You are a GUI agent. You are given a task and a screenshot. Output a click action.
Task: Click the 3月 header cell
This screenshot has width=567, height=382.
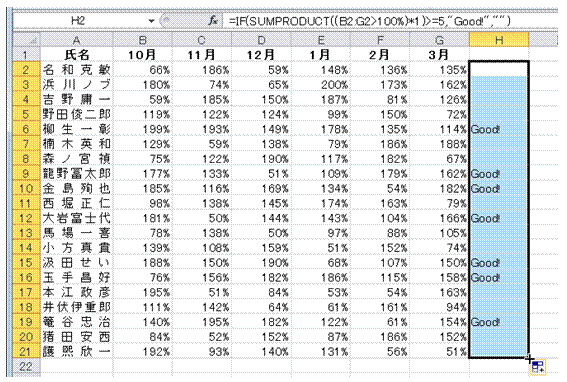(x=439, y=55)
